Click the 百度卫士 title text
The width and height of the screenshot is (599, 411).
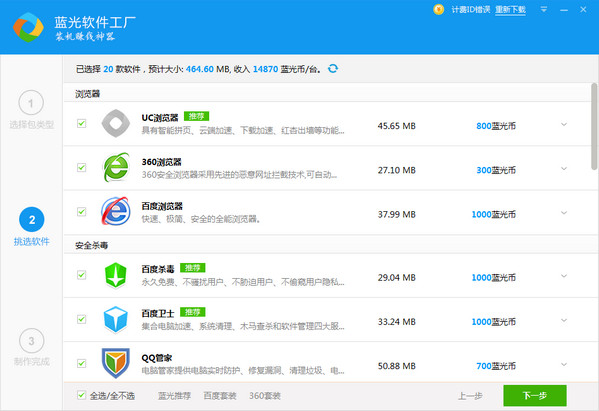[x=158, y=314]
